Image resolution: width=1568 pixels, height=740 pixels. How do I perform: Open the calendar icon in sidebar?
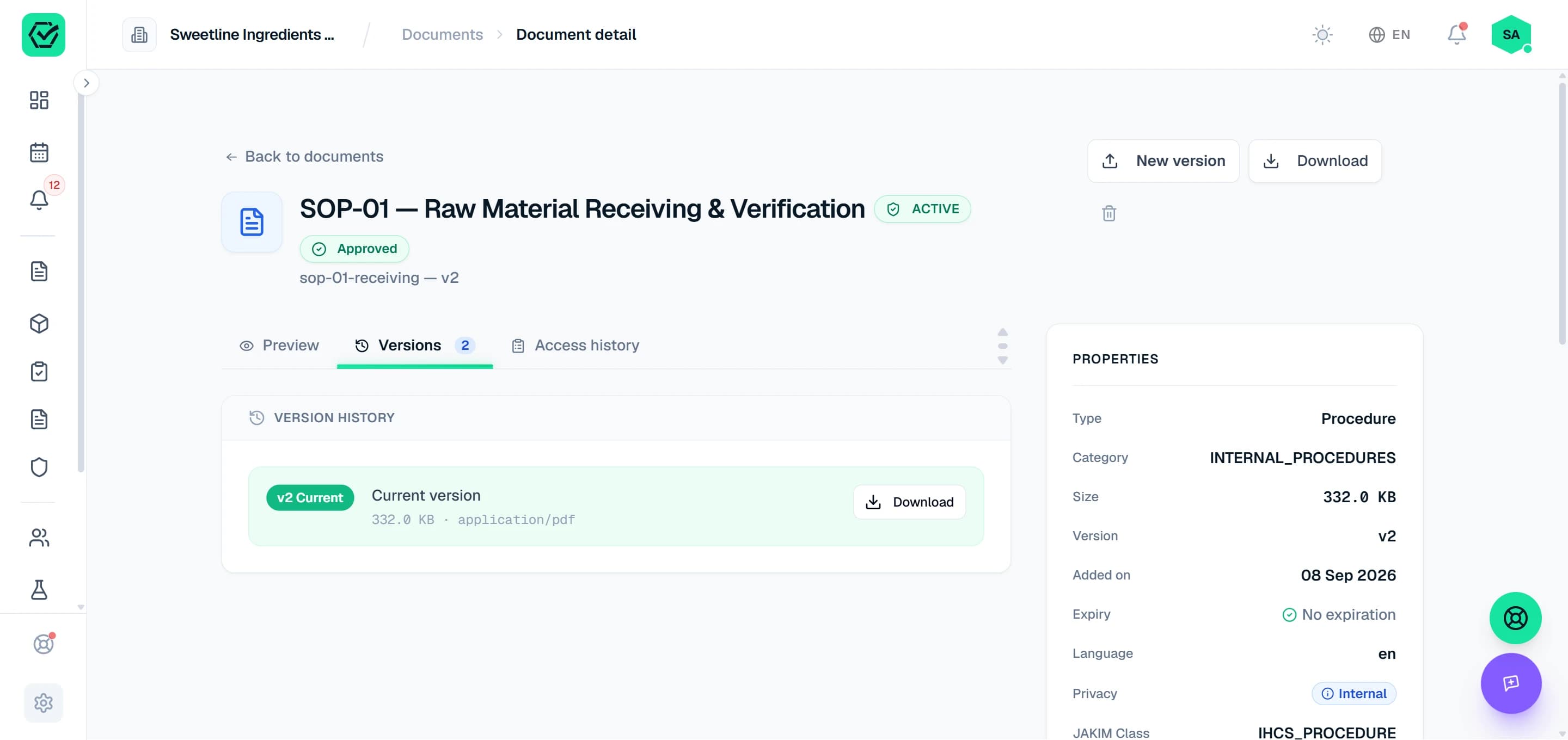(39, 152)
